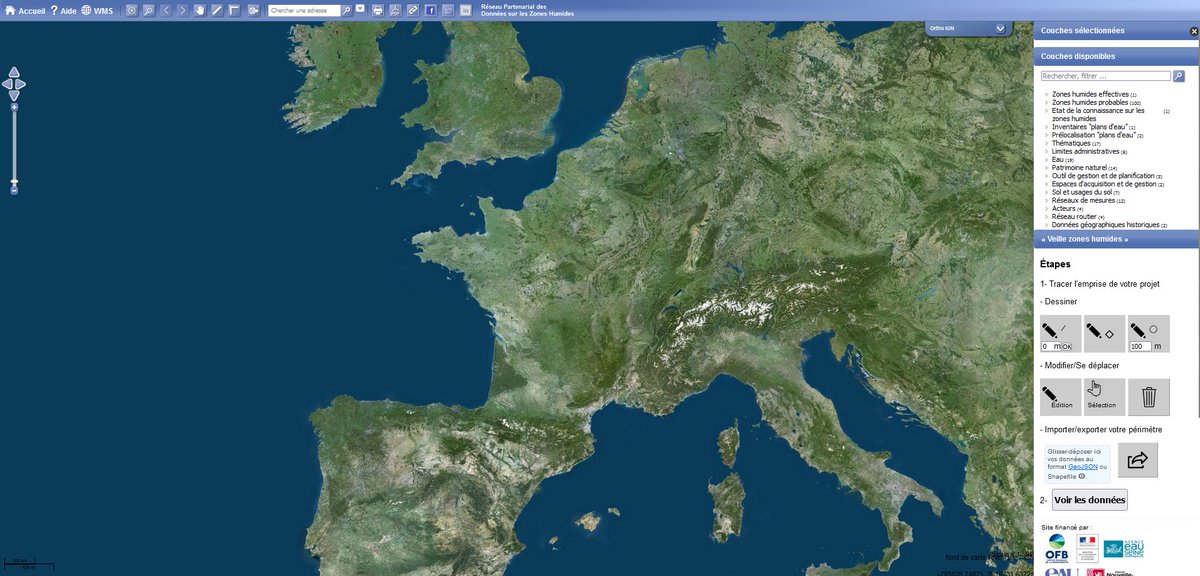Click the layer filter search icon
The height and width of the screenshot is (576, 1200).
(x=1178, y=76)
